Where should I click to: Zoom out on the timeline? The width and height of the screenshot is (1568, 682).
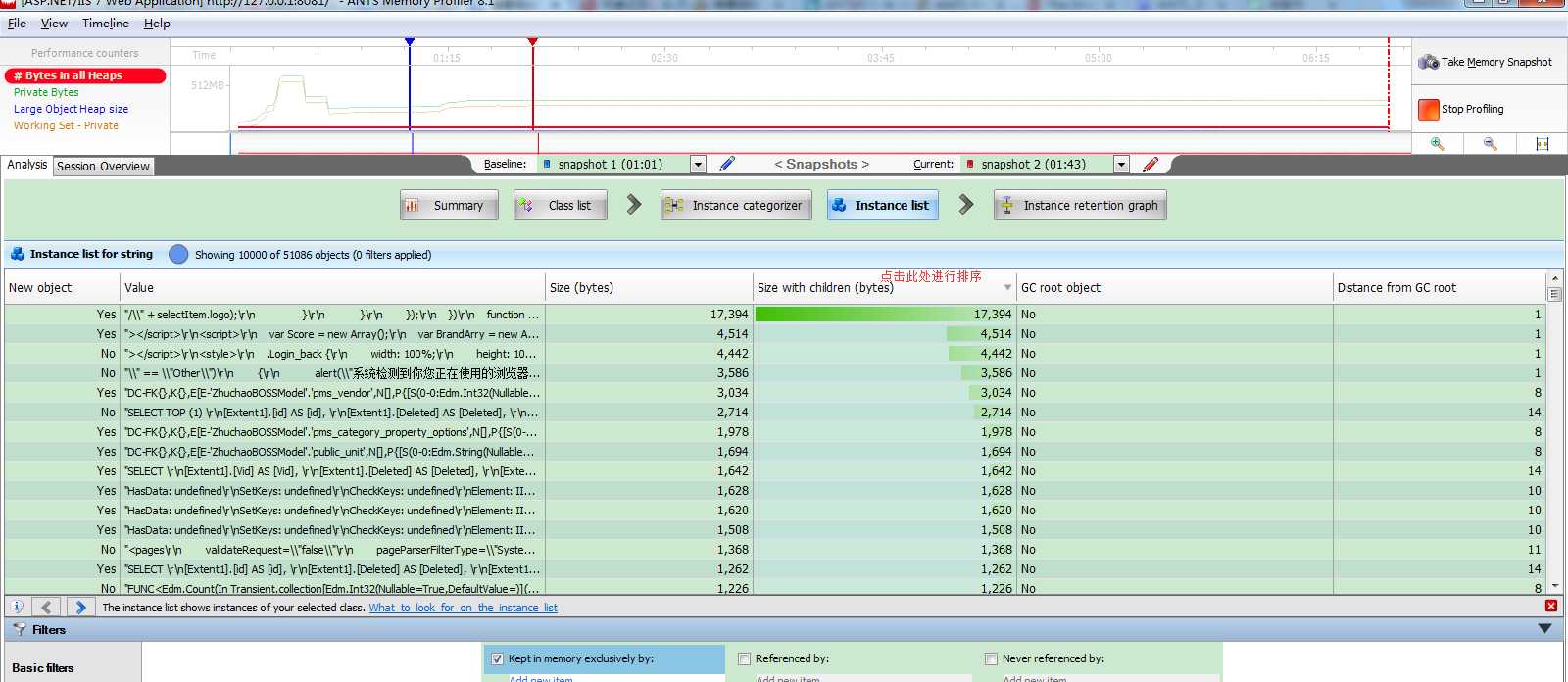[1490, 144]
